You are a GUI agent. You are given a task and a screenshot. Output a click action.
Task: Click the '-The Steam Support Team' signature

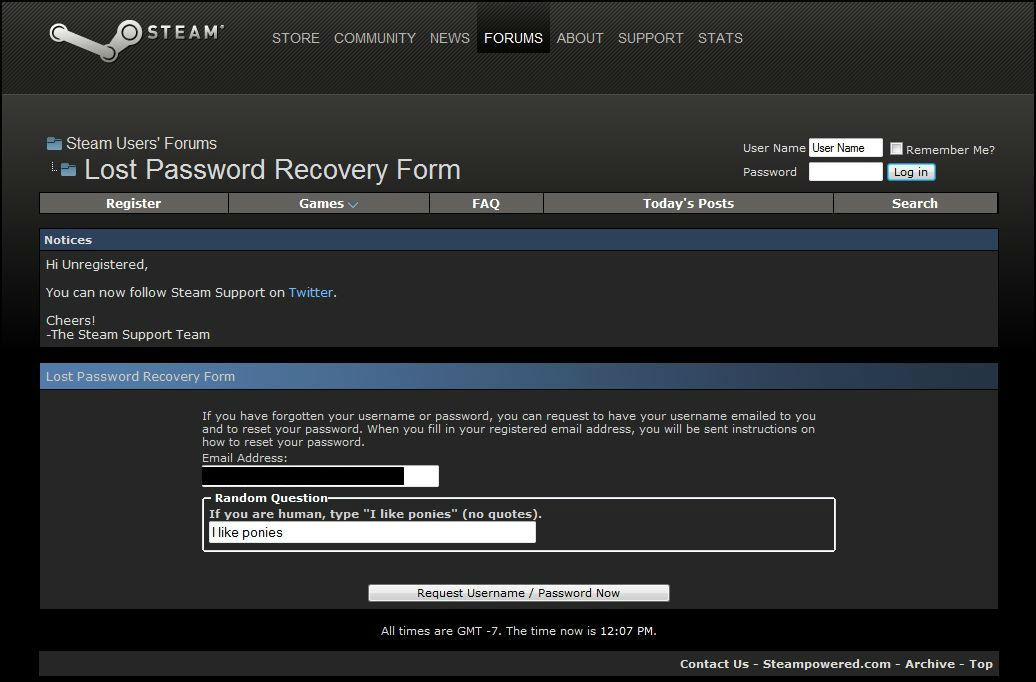point(128,334)
